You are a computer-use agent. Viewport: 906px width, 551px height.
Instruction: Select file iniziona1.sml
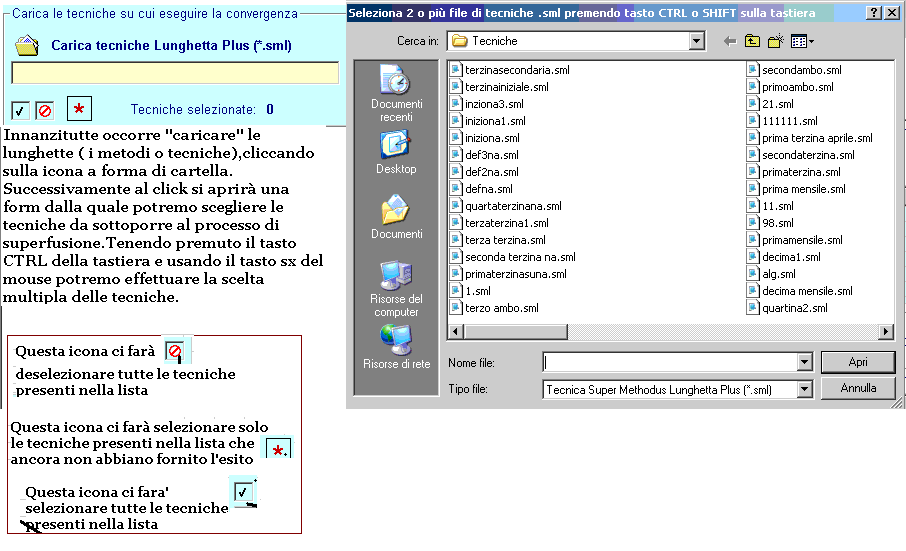488,121
